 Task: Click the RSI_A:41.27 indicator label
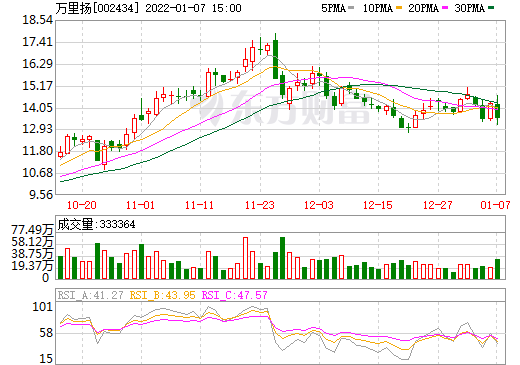90,295
